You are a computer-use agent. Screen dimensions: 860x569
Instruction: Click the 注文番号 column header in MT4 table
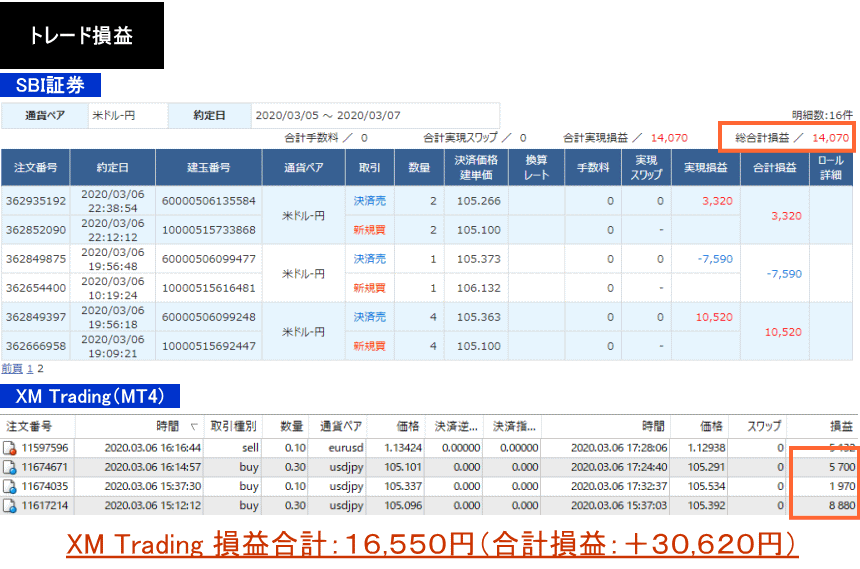pyautogui.click(x=23, y=426)
